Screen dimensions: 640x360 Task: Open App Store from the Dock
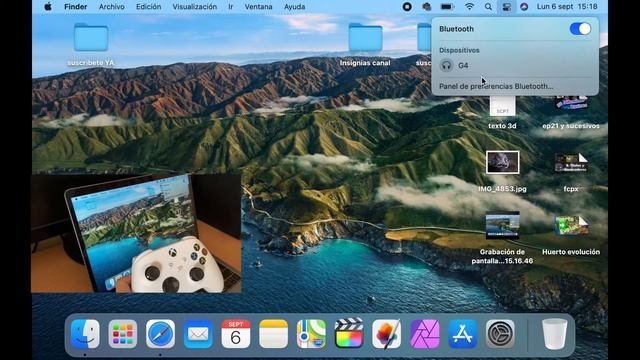point(462,334)
